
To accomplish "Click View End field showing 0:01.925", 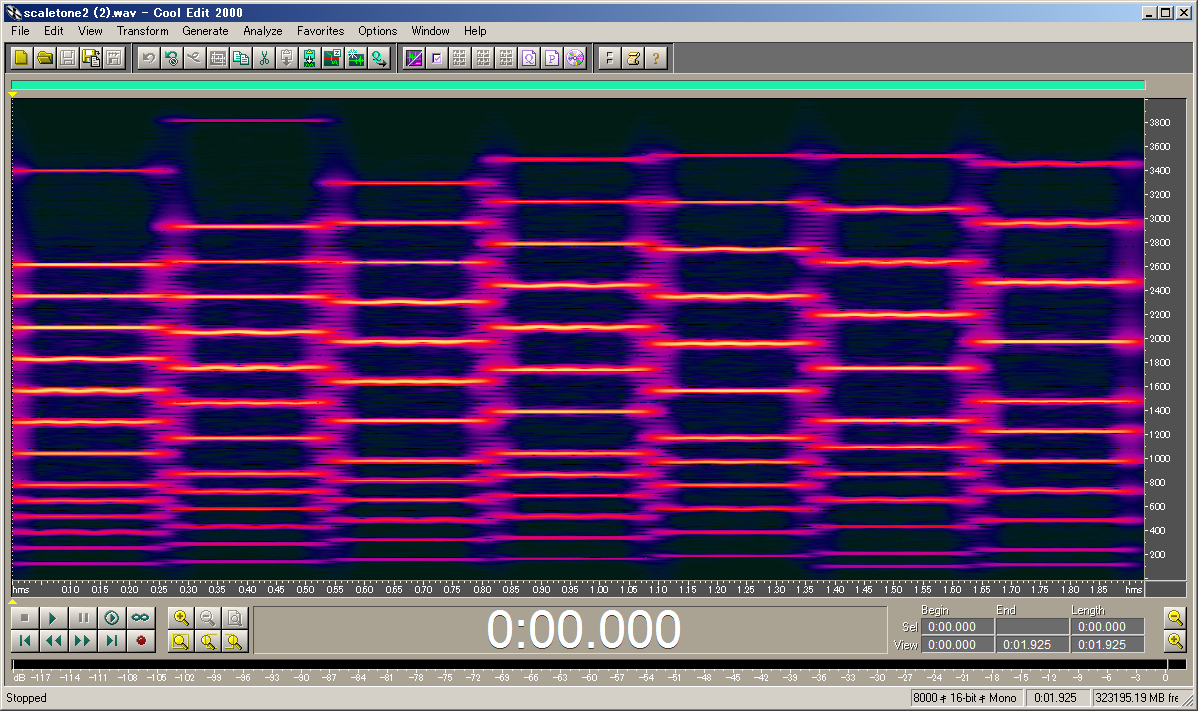I will click(1032, 645).
